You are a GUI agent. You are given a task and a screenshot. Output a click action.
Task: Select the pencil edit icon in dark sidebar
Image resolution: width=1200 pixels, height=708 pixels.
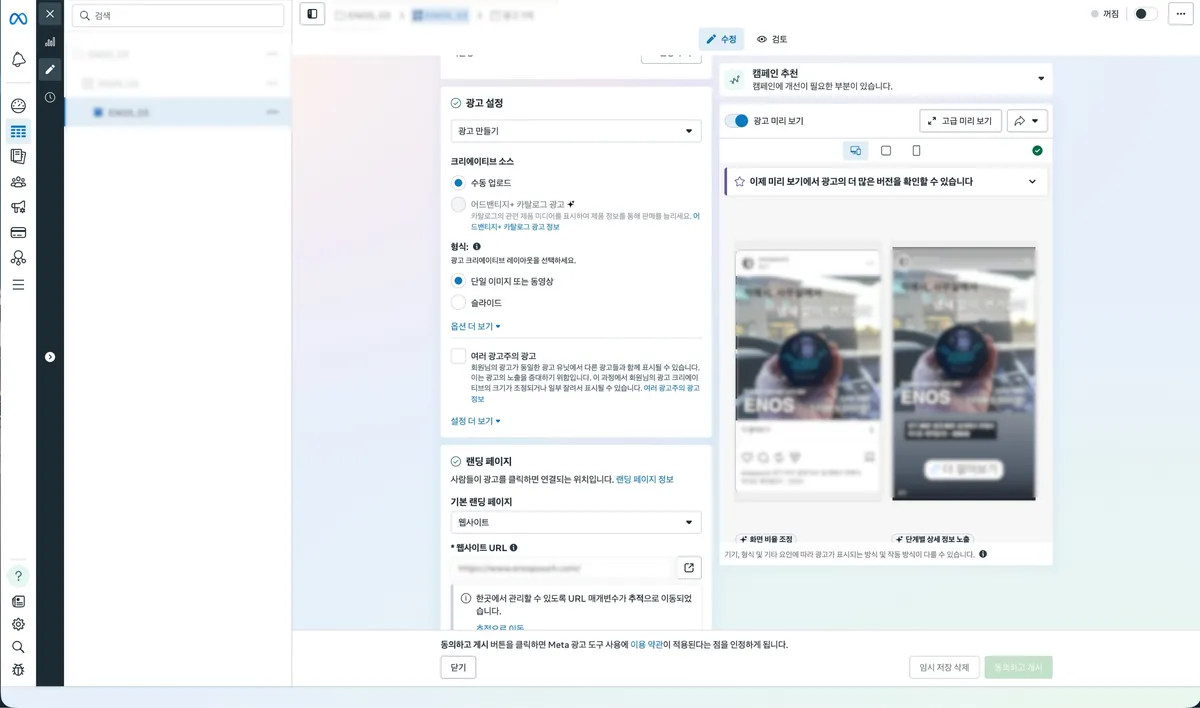50,69
